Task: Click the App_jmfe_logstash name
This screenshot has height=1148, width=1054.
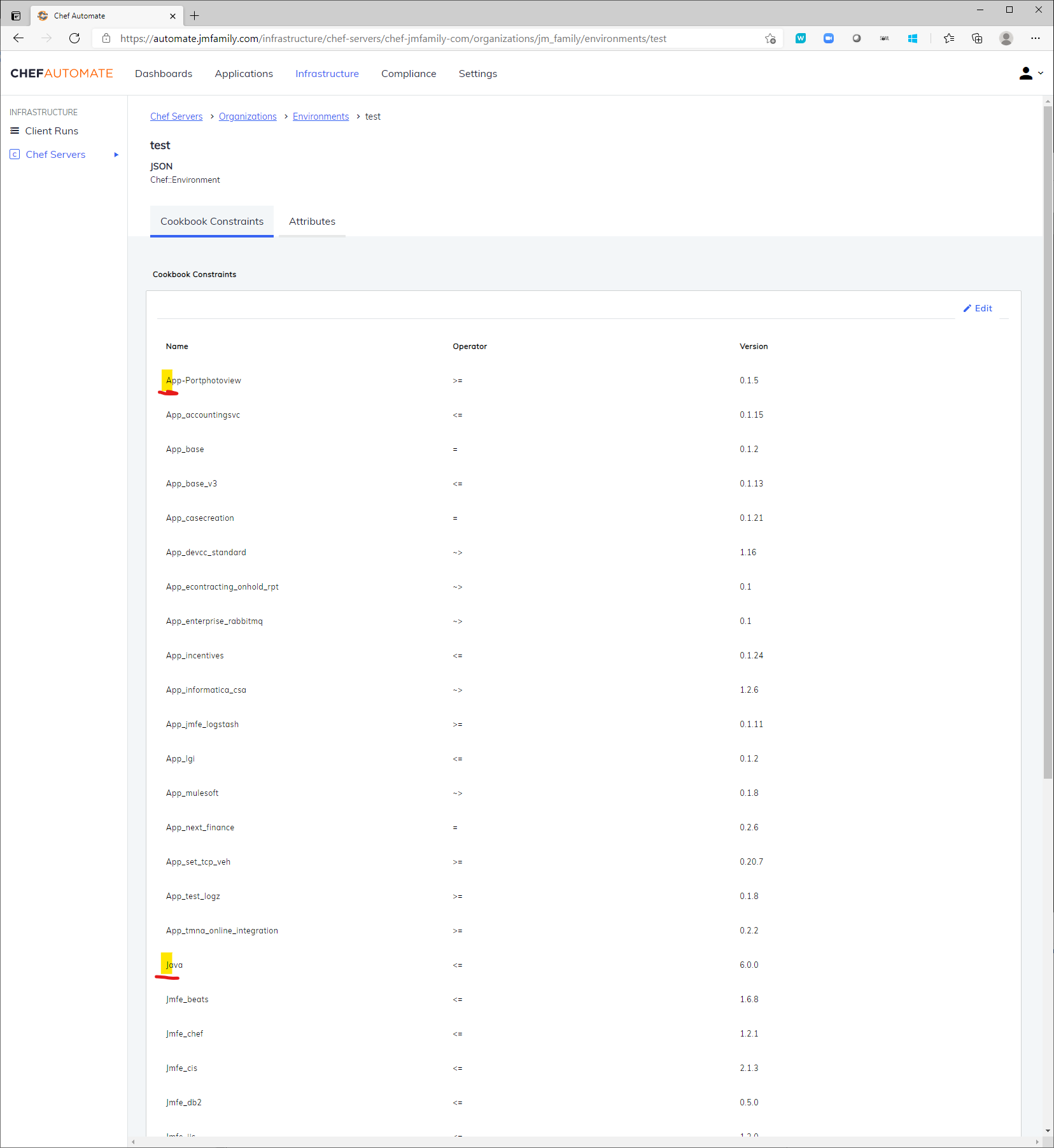Action: click(202, 724)
